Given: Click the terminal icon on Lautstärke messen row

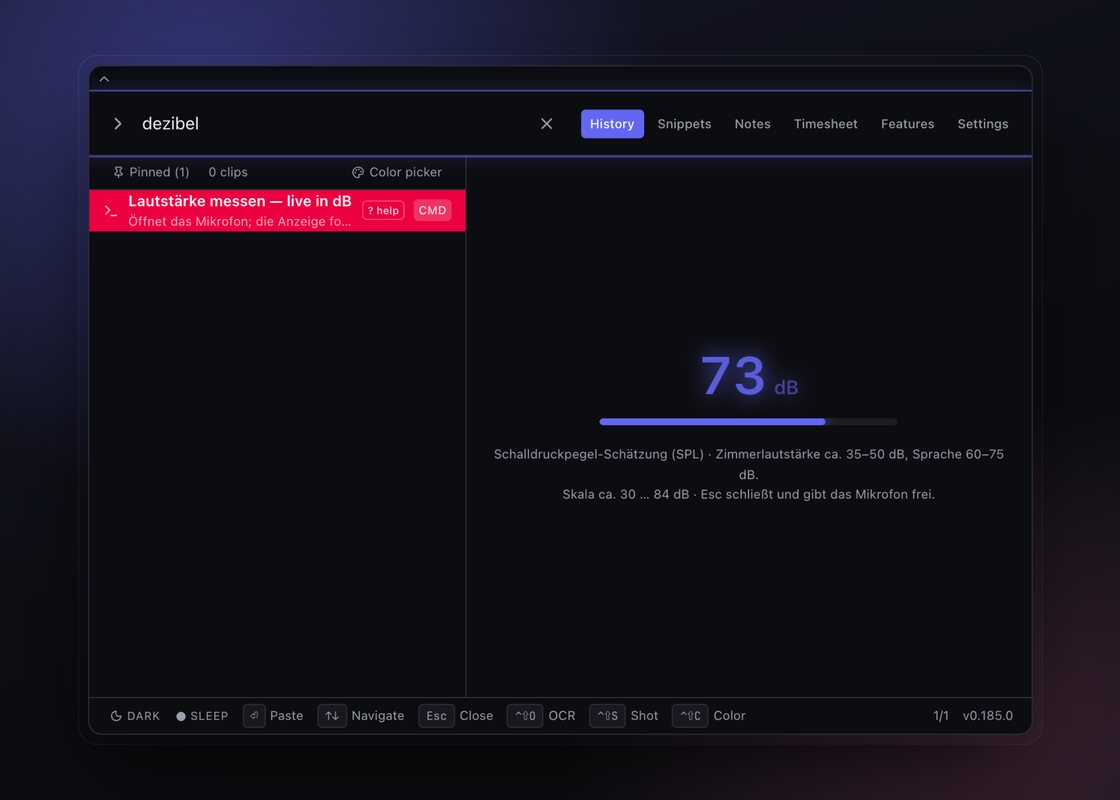Looking at the screenshot, I should pos(111,211).
